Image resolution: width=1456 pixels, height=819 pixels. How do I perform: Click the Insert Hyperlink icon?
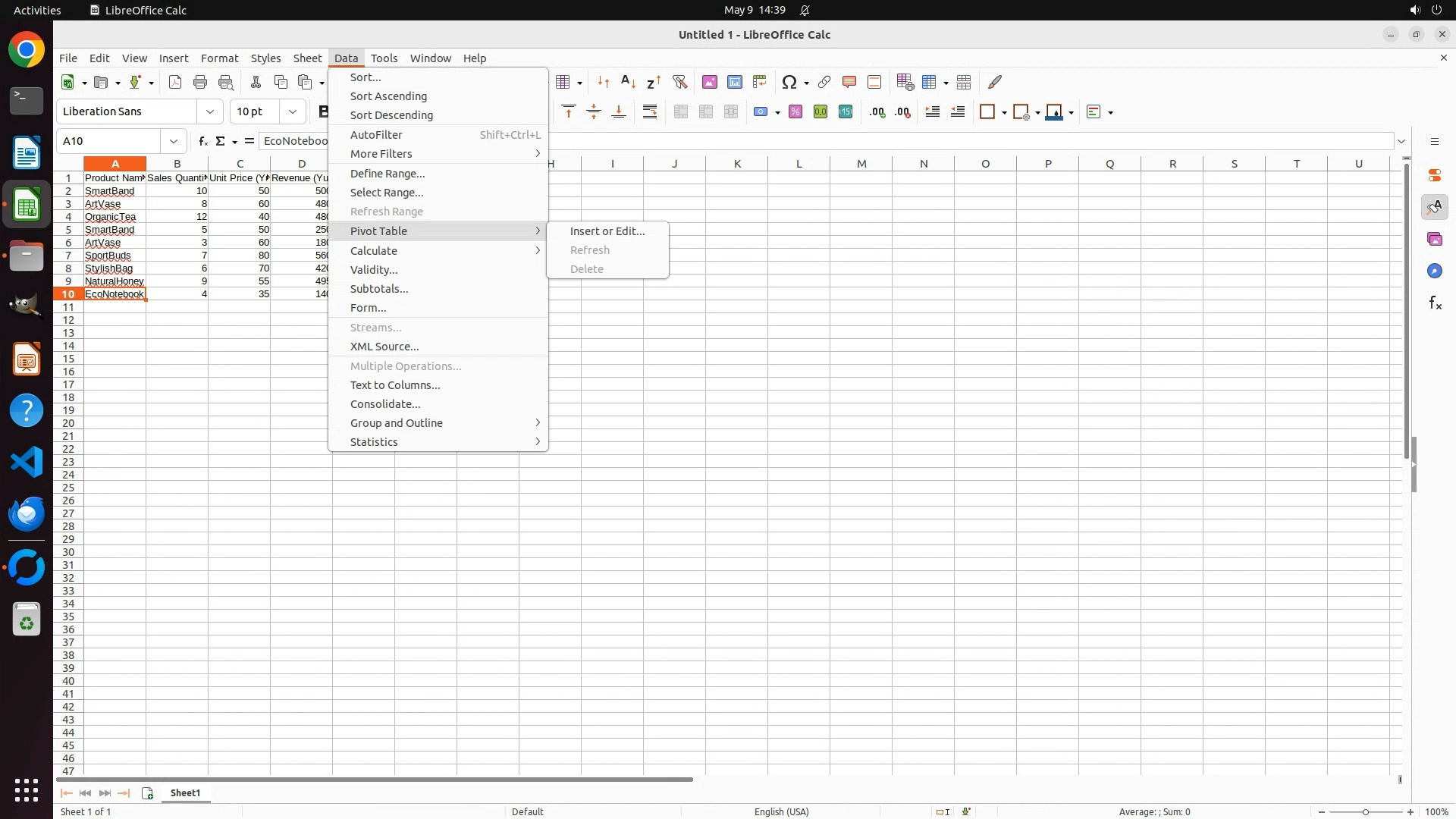(x=824, y=82)
